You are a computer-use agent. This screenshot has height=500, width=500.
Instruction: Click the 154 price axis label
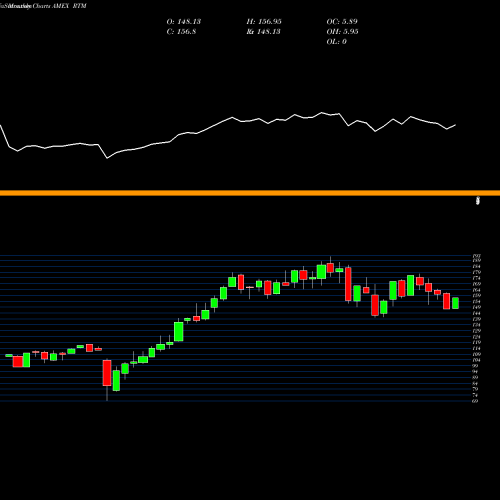pos(477,301)
